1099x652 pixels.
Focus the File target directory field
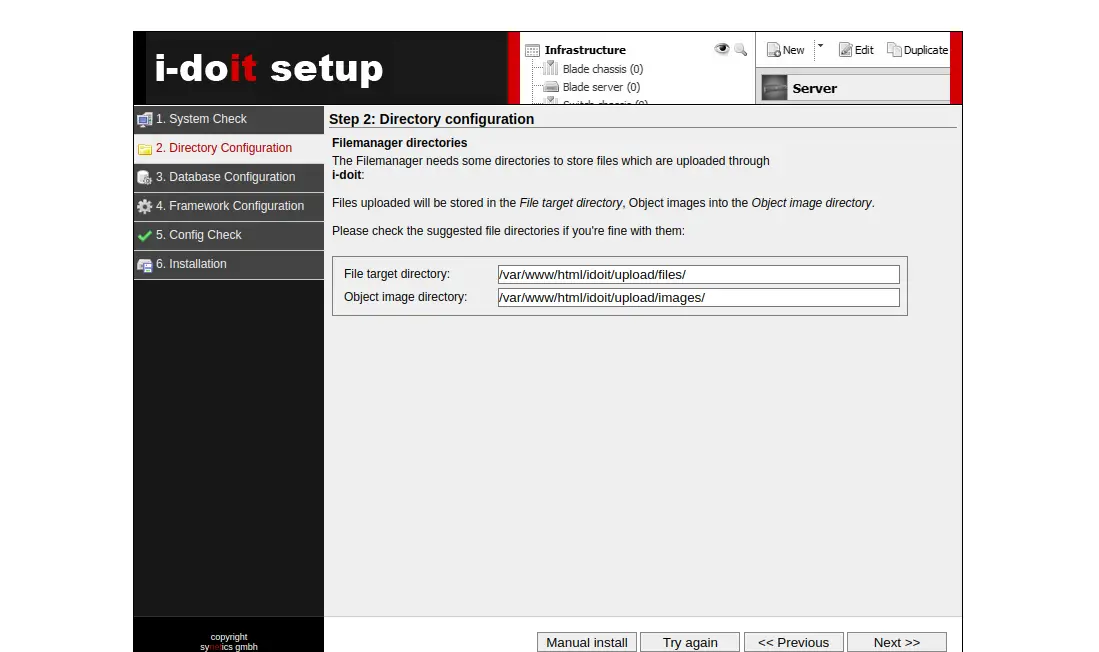tap(698, 274)
